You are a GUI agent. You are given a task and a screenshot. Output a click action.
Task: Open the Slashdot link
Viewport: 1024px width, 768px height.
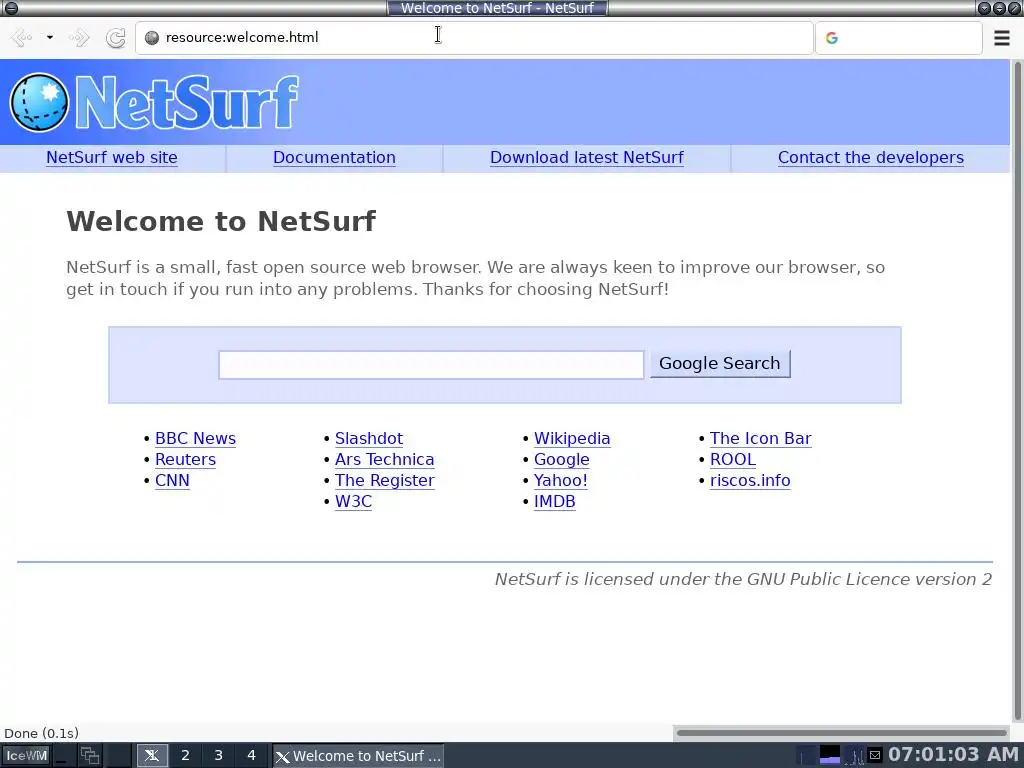point(369,439)
